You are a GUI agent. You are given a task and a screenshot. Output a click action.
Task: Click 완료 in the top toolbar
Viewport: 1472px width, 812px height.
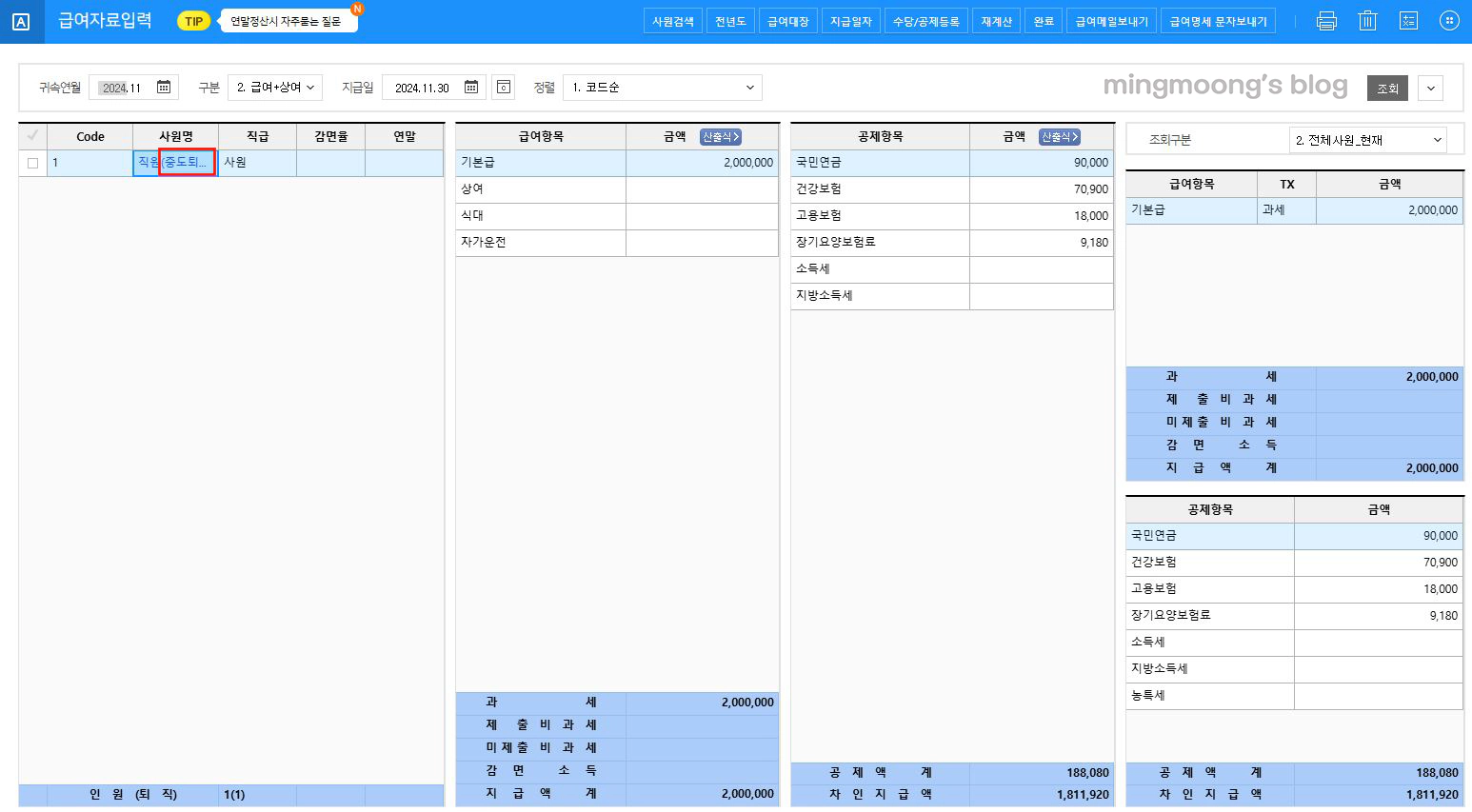click(1044, 21)
